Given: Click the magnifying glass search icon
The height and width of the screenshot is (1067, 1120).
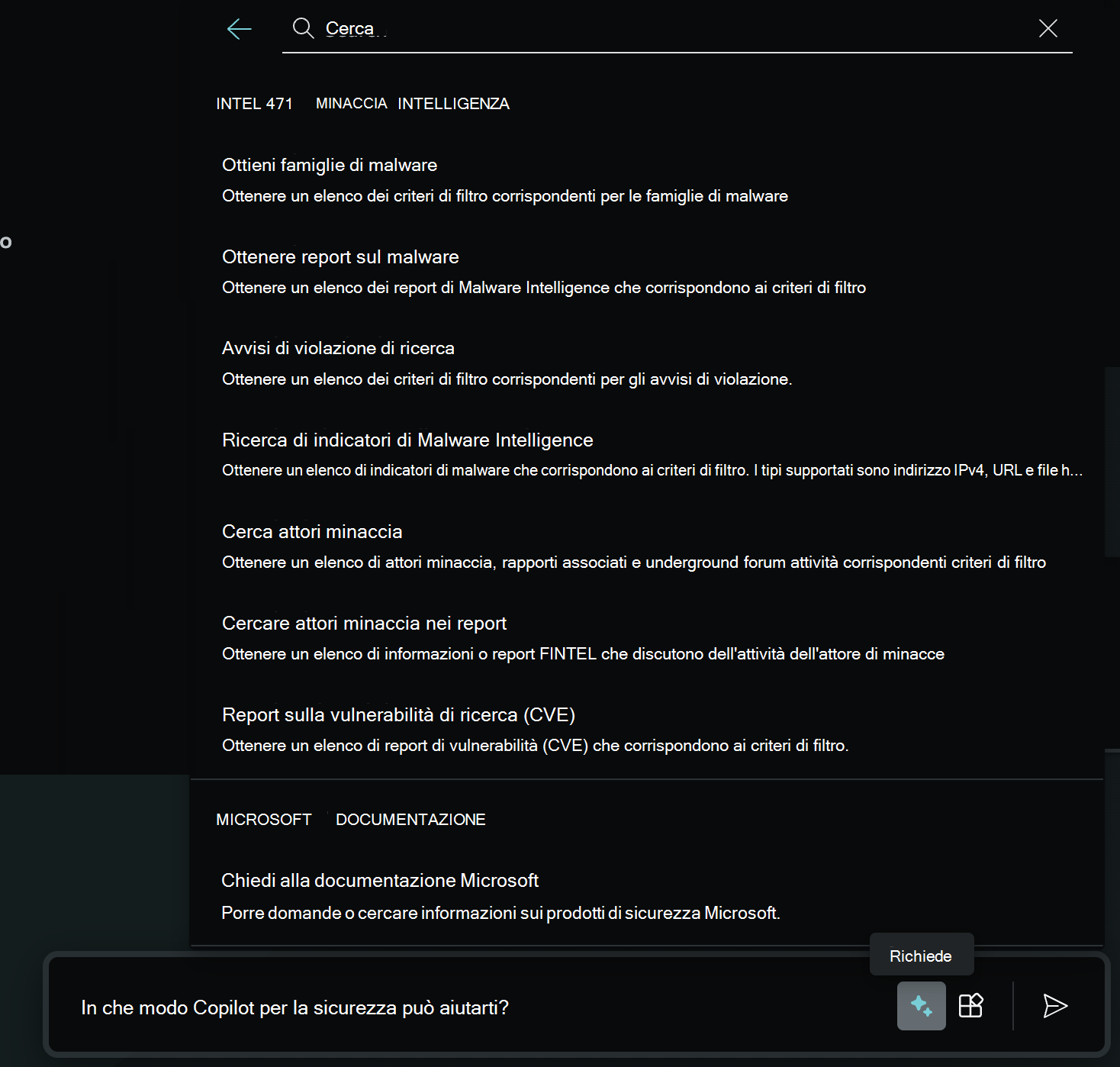Looking at the screenshot, I should (x=302, y=29).
